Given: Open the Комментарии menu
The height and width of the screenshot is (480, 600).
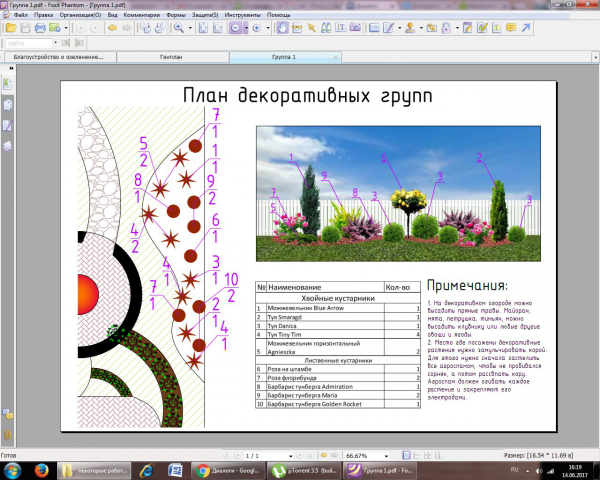Looking at the screenshot, I should [141, 15].
